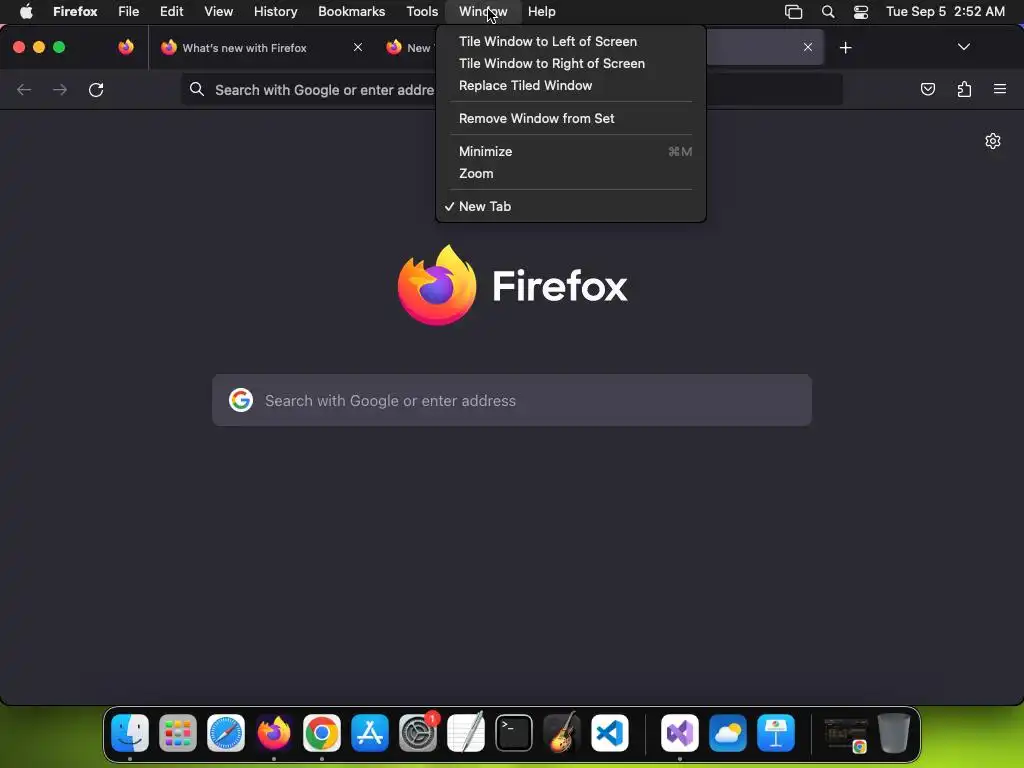1024x768 pixels.
Task: Open the Tools menu
Action: (x=422, y=11)
